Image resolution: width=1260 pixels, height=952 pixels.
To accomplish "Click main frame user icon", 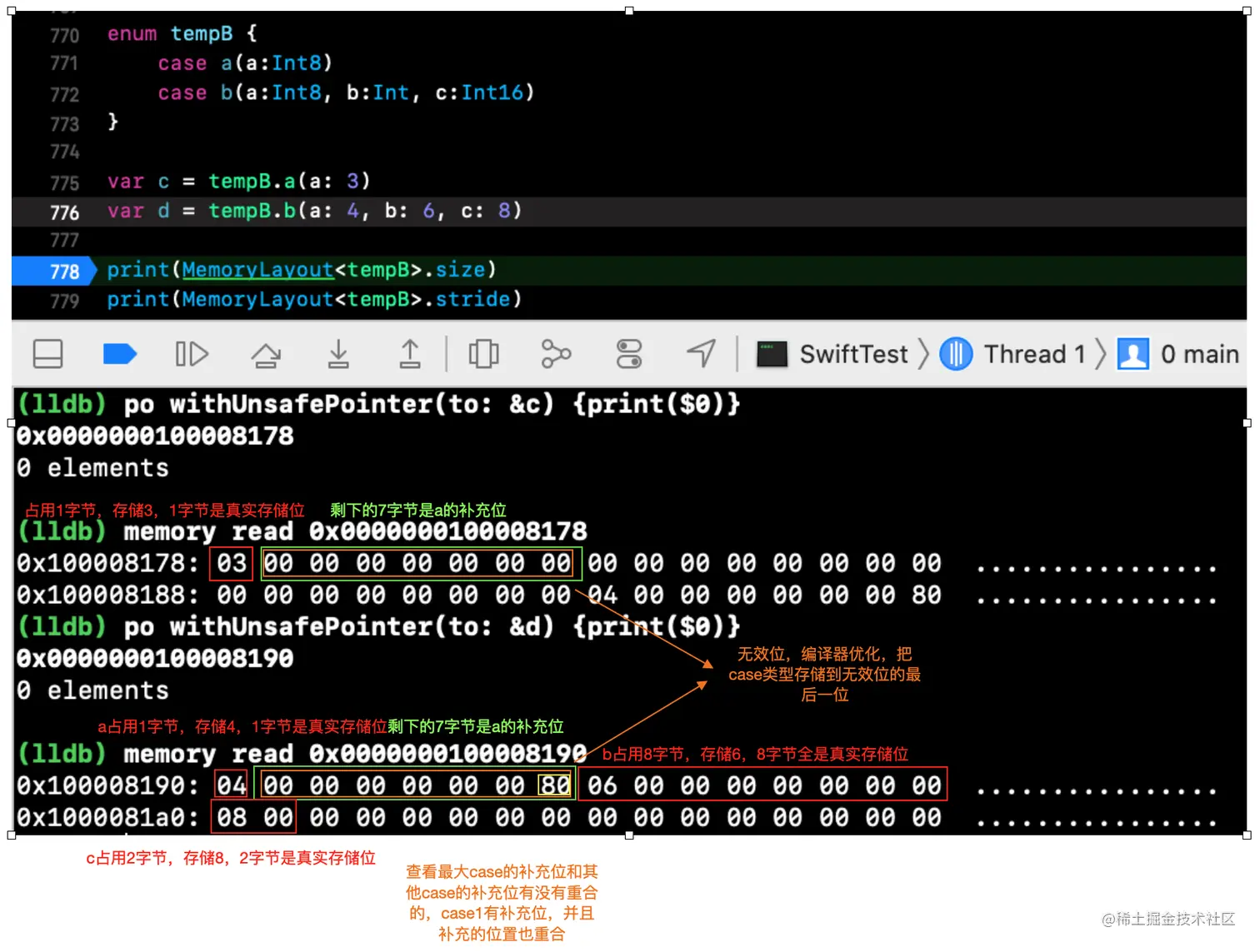I will [1133, 354].
